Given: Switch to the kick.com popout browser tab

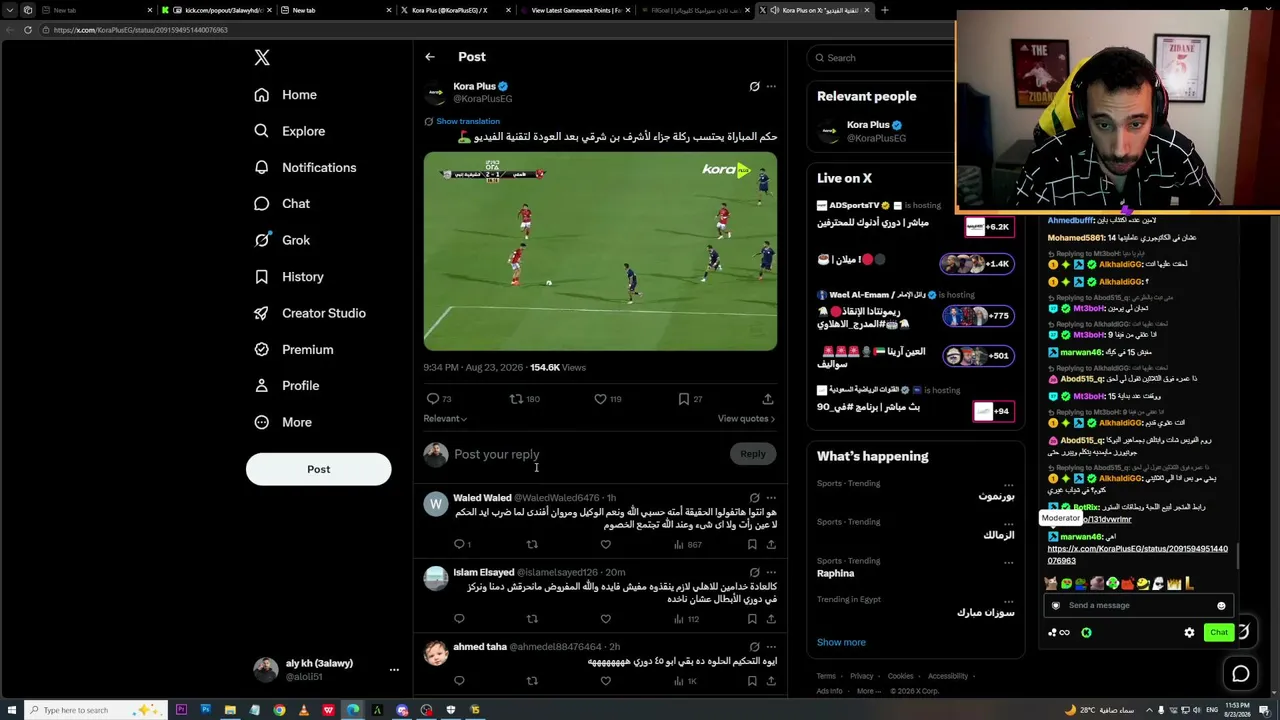Looking at the screenshot, I should point(215,10).
